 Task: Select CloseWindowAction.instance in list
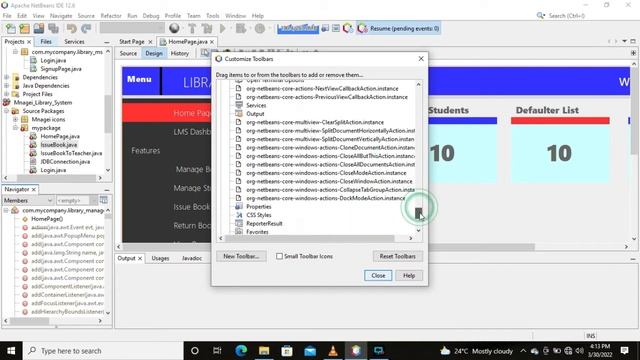click(x=329, y=181)
